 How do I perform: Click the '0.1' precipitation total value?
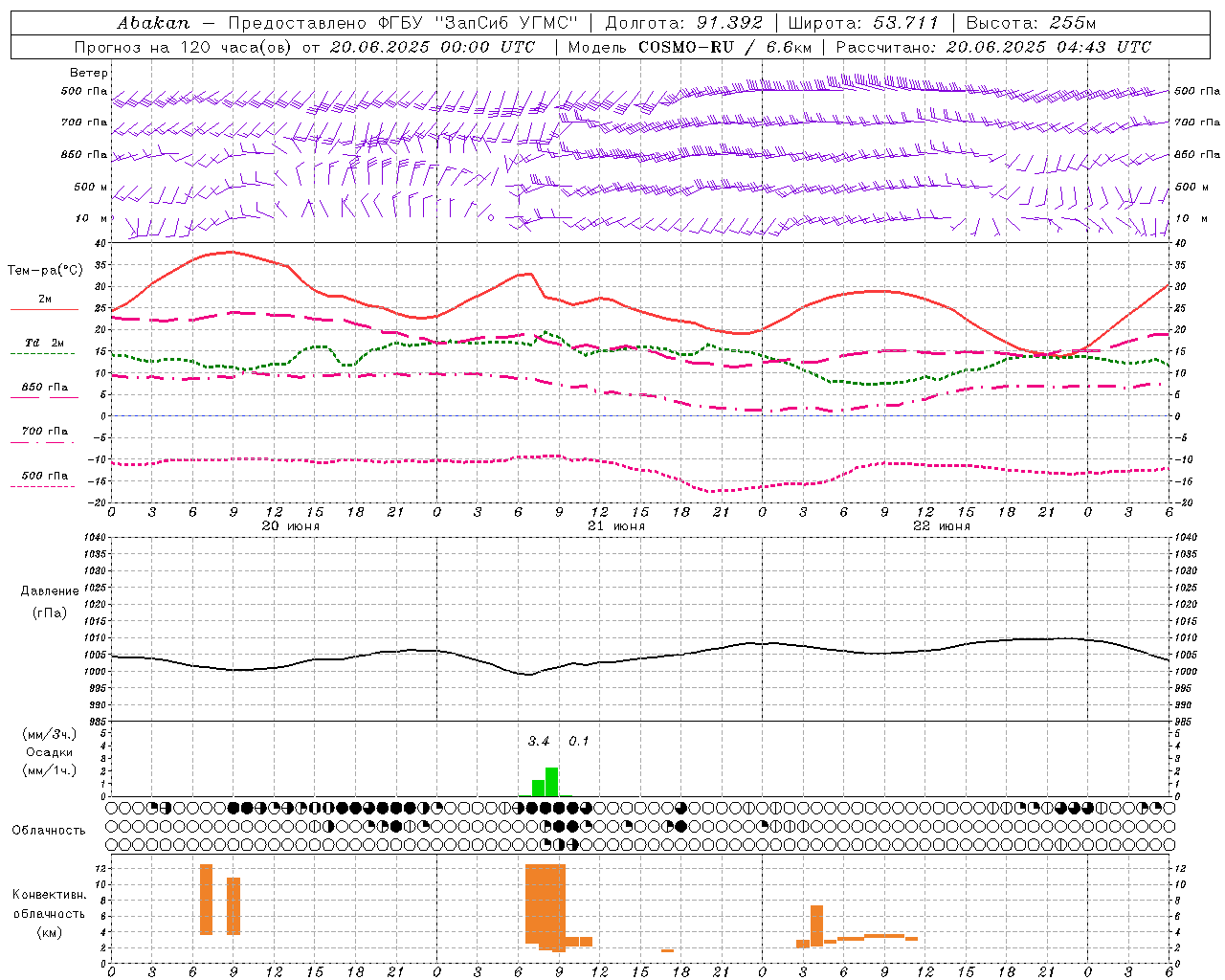(x=579, y=741)
